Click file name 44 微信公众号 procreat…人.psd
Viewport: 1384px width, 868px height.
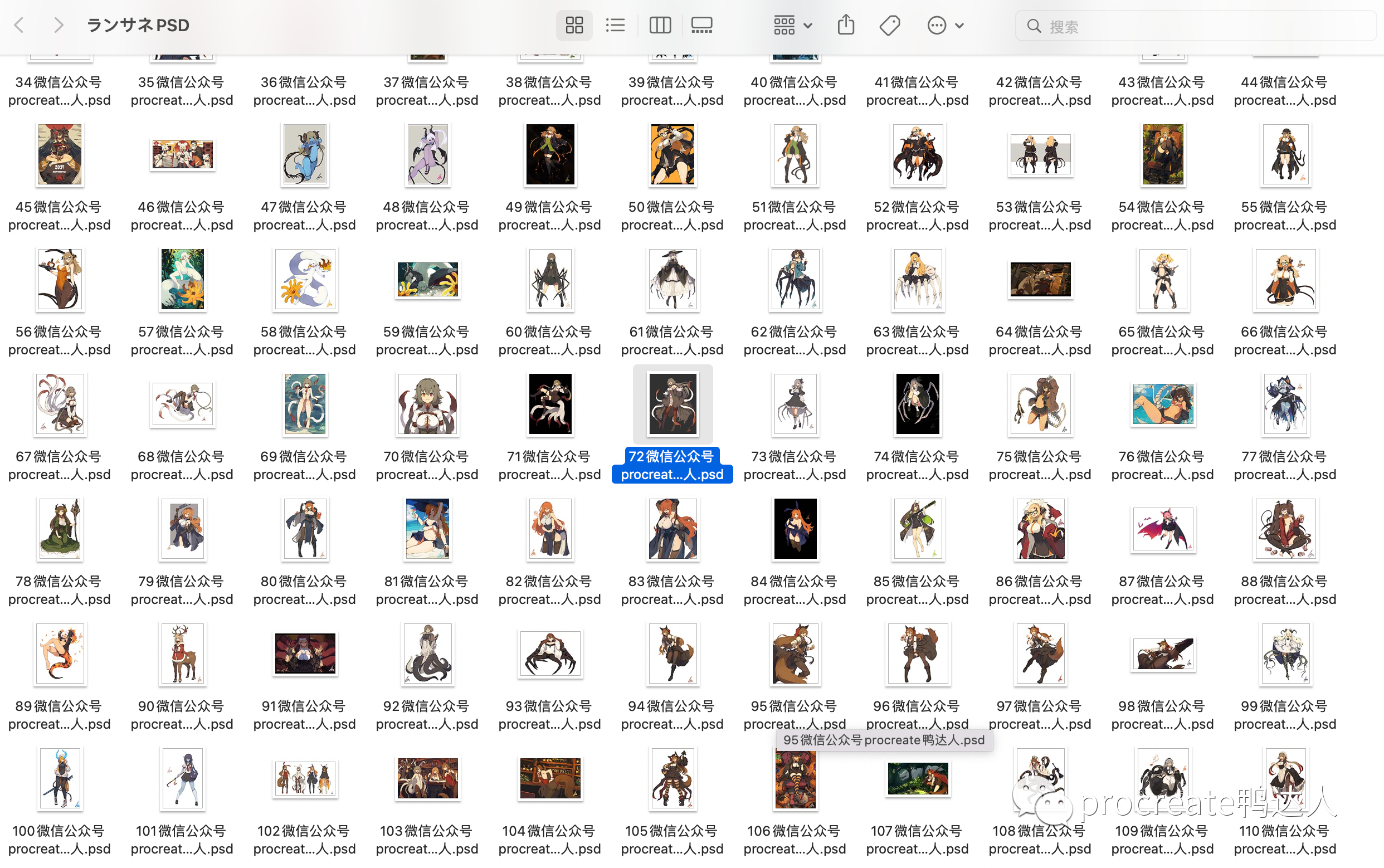[1285, 91]
